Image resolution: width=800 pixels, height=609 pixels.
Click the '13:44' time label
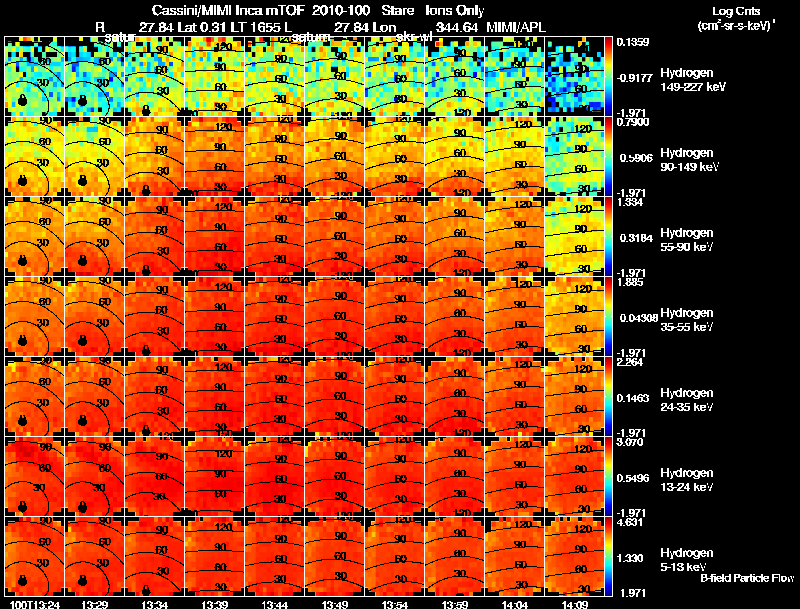(x=275, y=604)
